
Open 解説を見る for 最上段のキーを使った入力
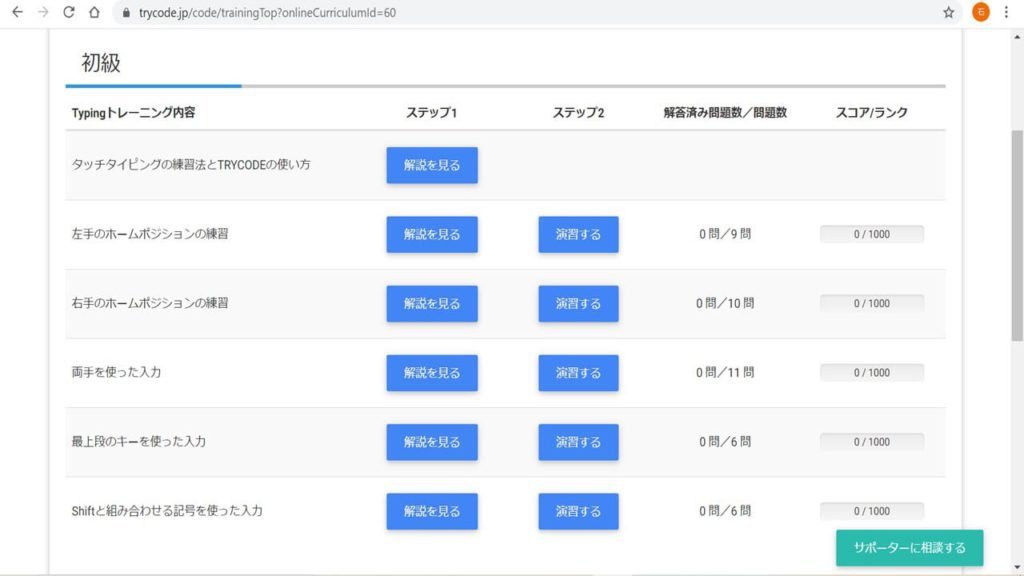(x=432, y=442)
